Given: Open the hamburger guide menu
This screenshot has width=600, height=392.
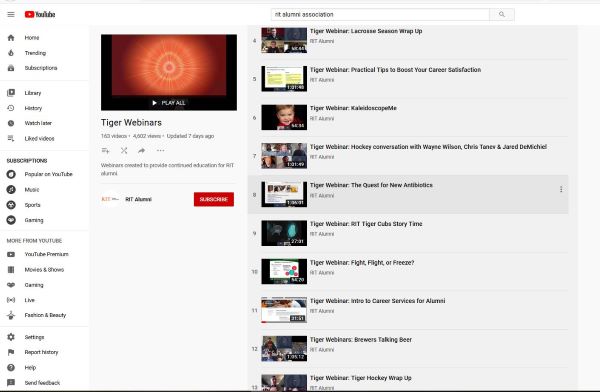Looking at the screenshot, I should click(x=11, y=15).
